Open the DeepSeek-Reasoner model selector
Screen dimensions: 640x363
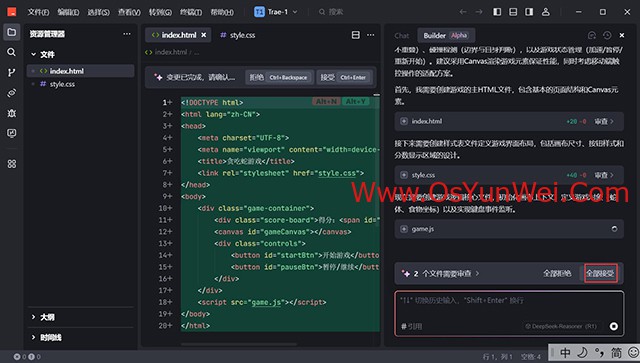561,326
